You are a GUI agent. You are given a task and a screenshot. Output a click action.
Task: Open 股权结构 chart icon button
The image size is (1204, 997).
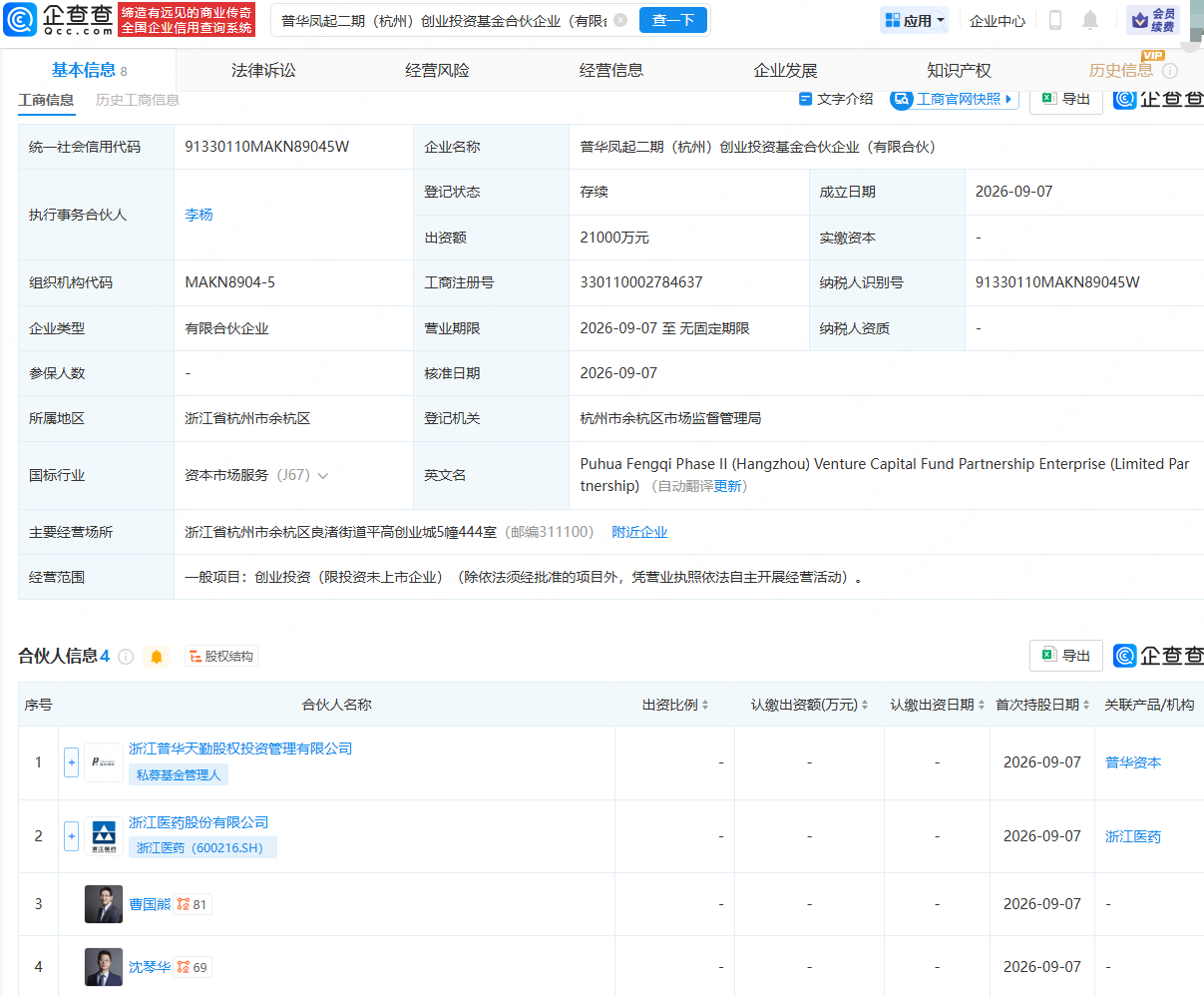pyautogui.click(x=221, y=657)
